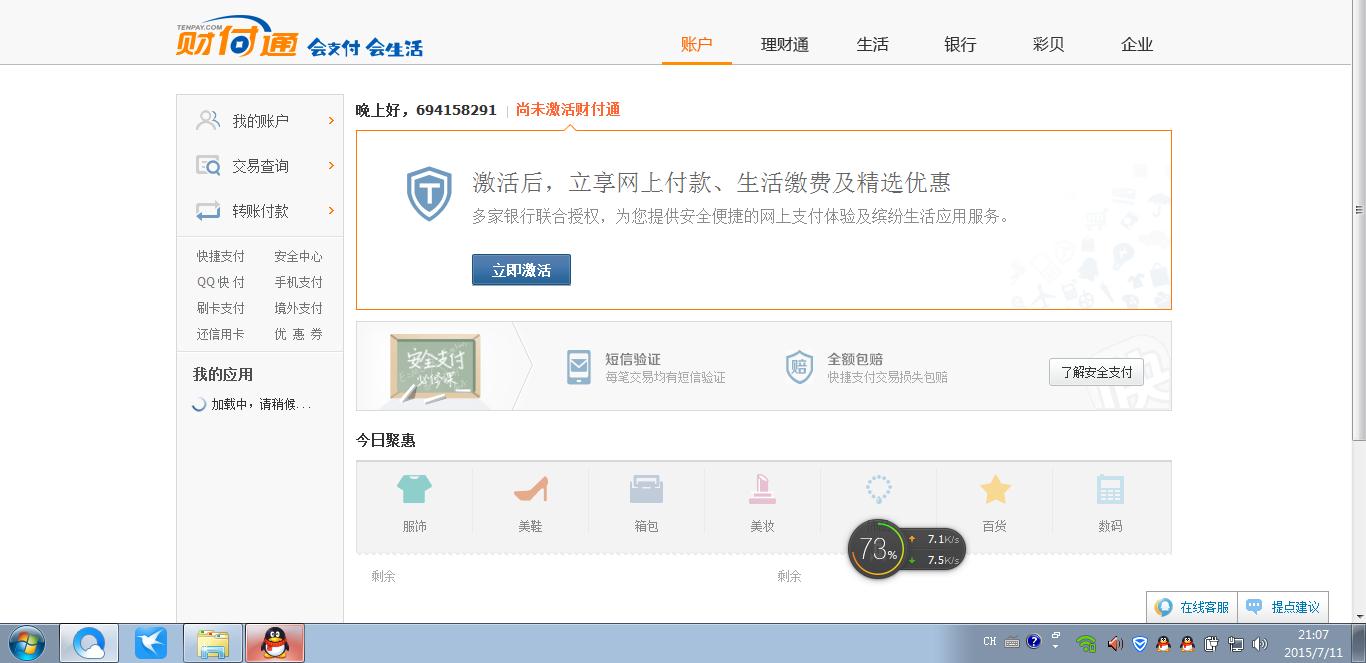Open 提点建议 feedback button
1366x663 pixels.
click(1283, 607)
